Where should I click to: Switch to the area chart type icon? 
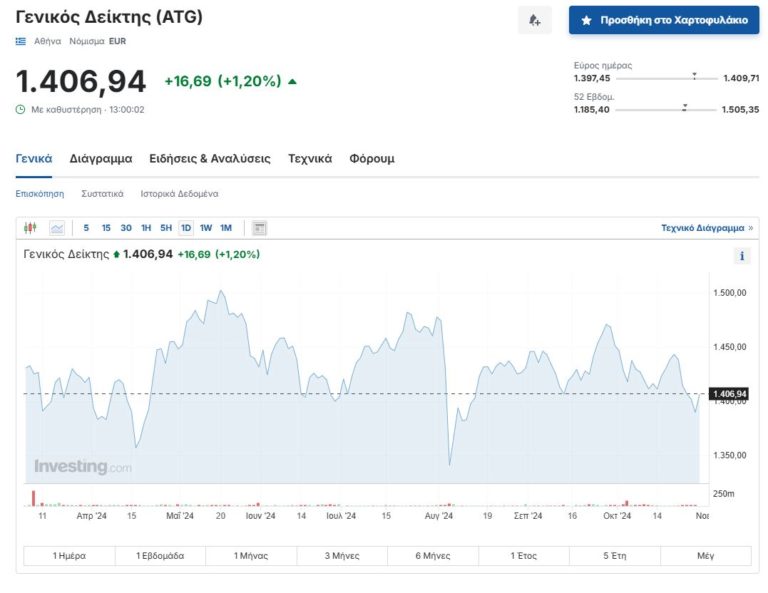[56, 228]
